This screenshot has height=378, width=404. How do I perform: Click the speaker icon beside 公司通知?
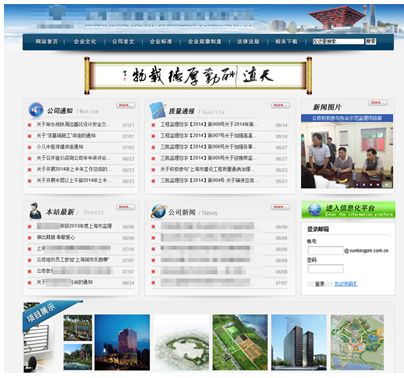[x=36, y=110]
